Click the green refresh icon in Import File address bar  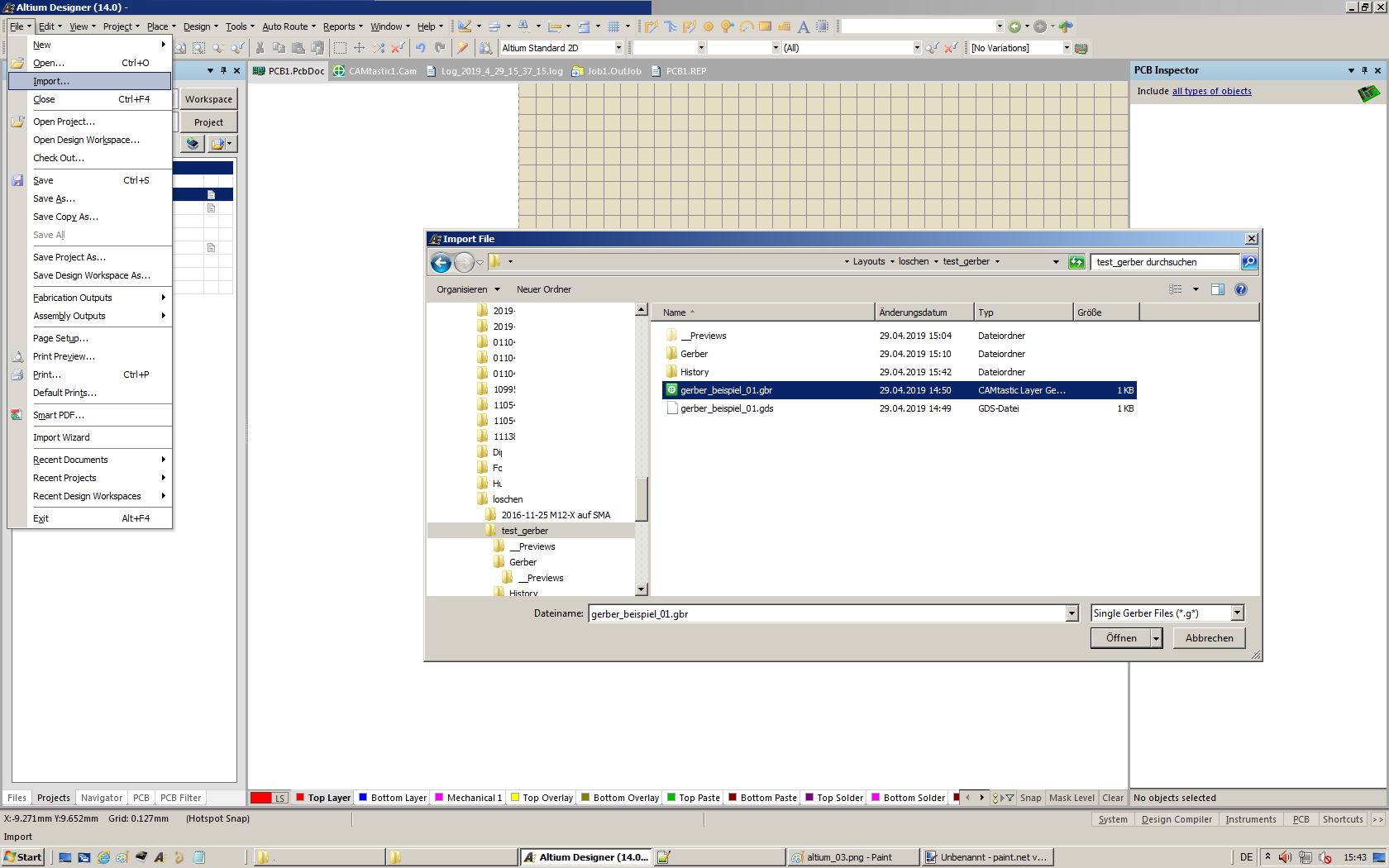coord(1076,262)
